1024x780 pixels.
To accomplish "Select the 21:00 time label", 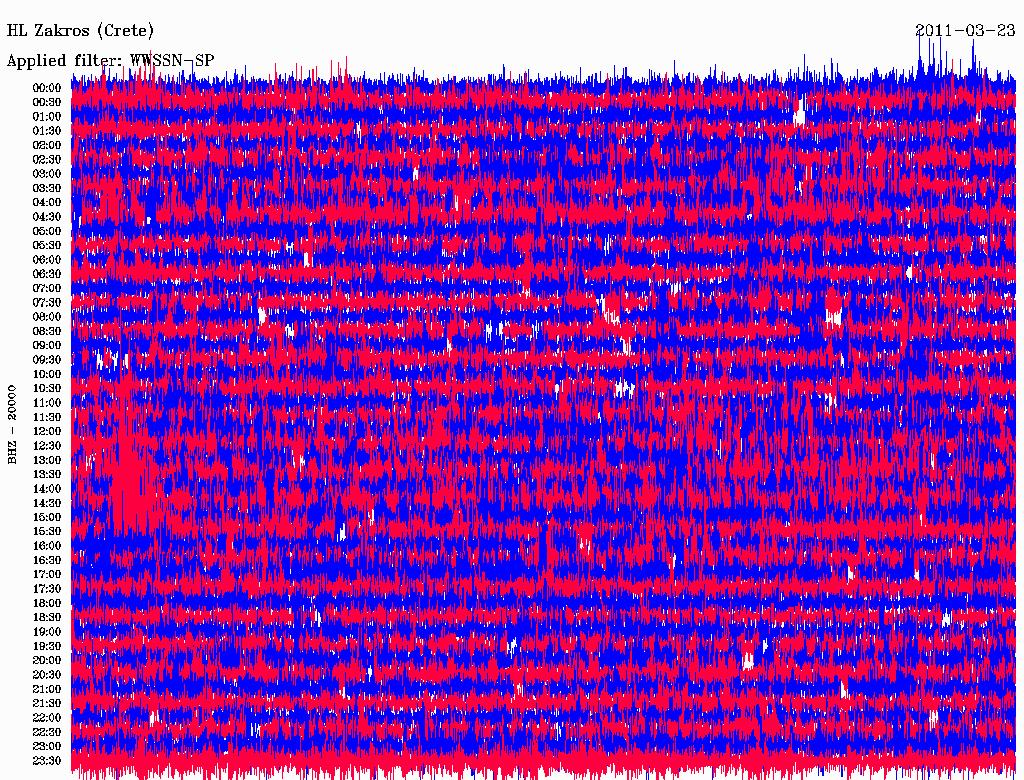I will click(47, 689).
